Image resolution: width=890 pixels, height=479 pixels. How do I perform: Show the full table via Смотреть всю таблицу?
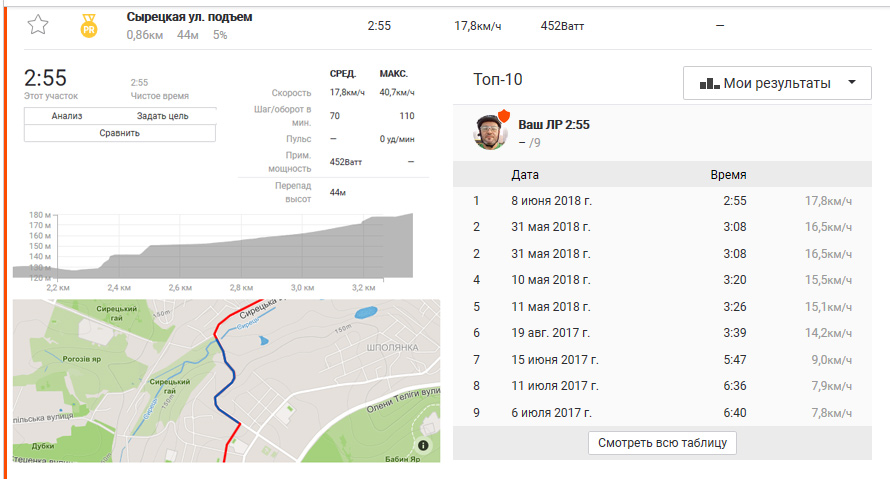662,442
